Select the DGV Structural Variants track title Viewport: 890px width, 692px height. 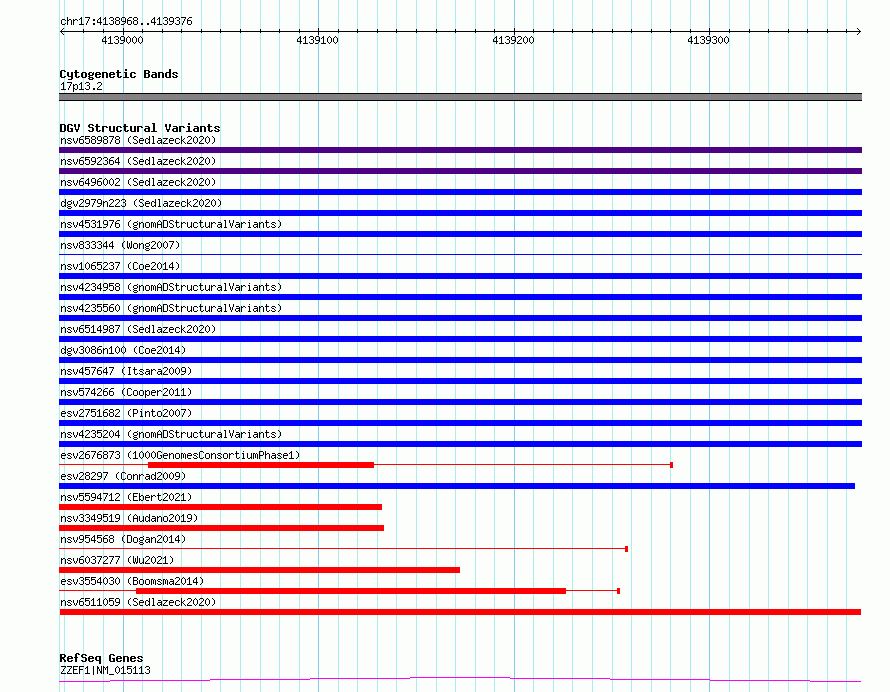click(x=140, y=128)
